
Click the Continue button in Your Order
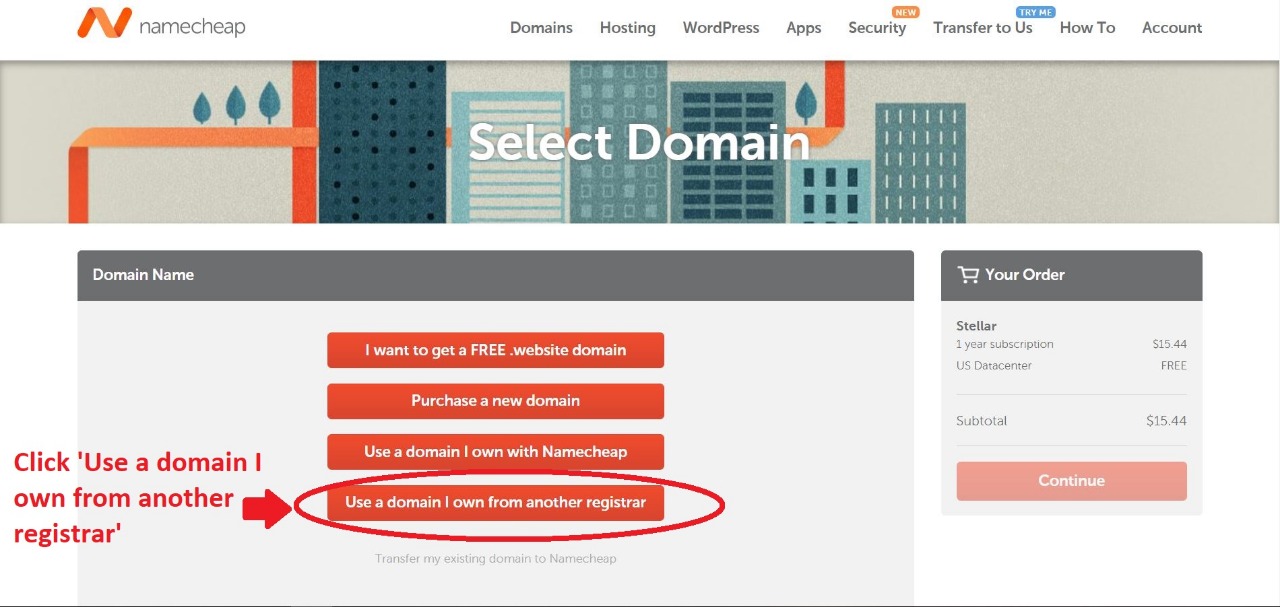pyautogui.click(x=1071, y=481)
